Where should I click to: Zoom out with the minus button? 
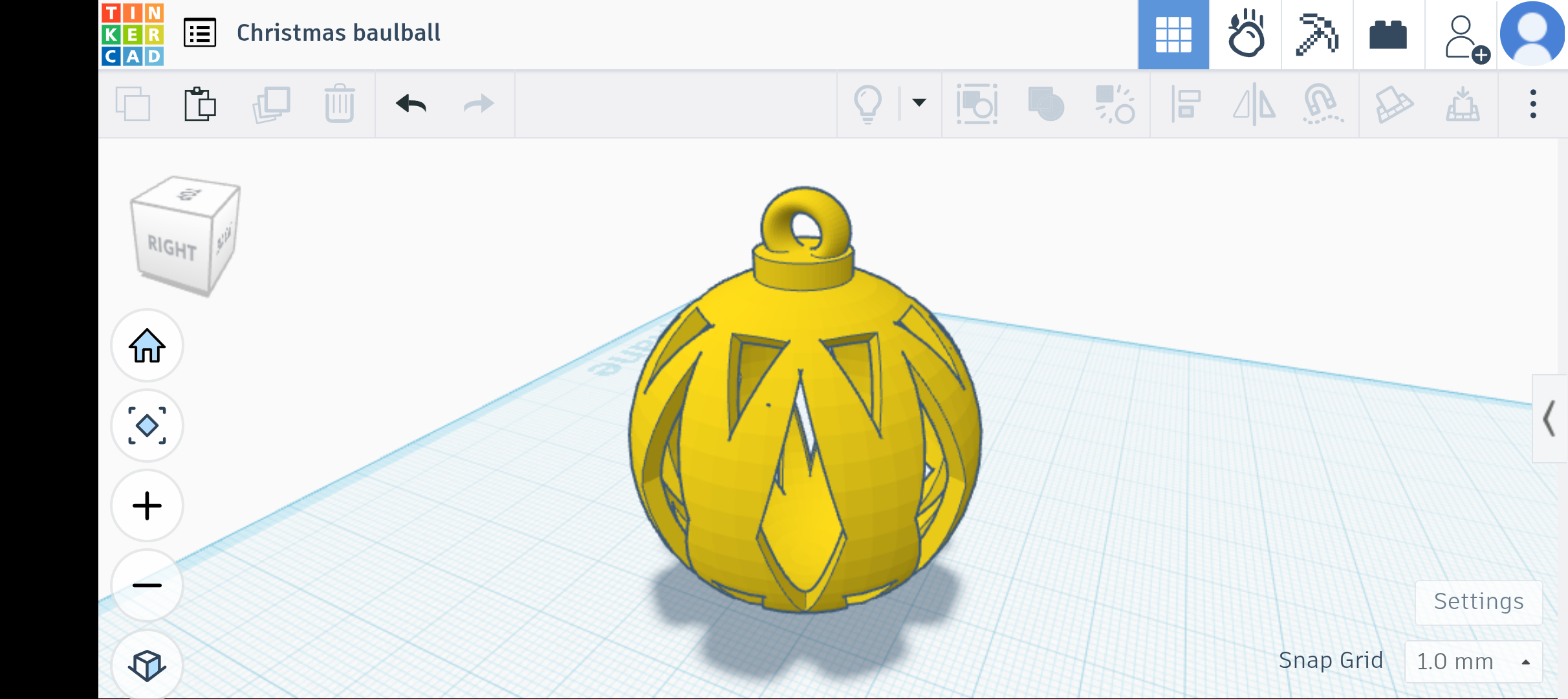(147, 586)
